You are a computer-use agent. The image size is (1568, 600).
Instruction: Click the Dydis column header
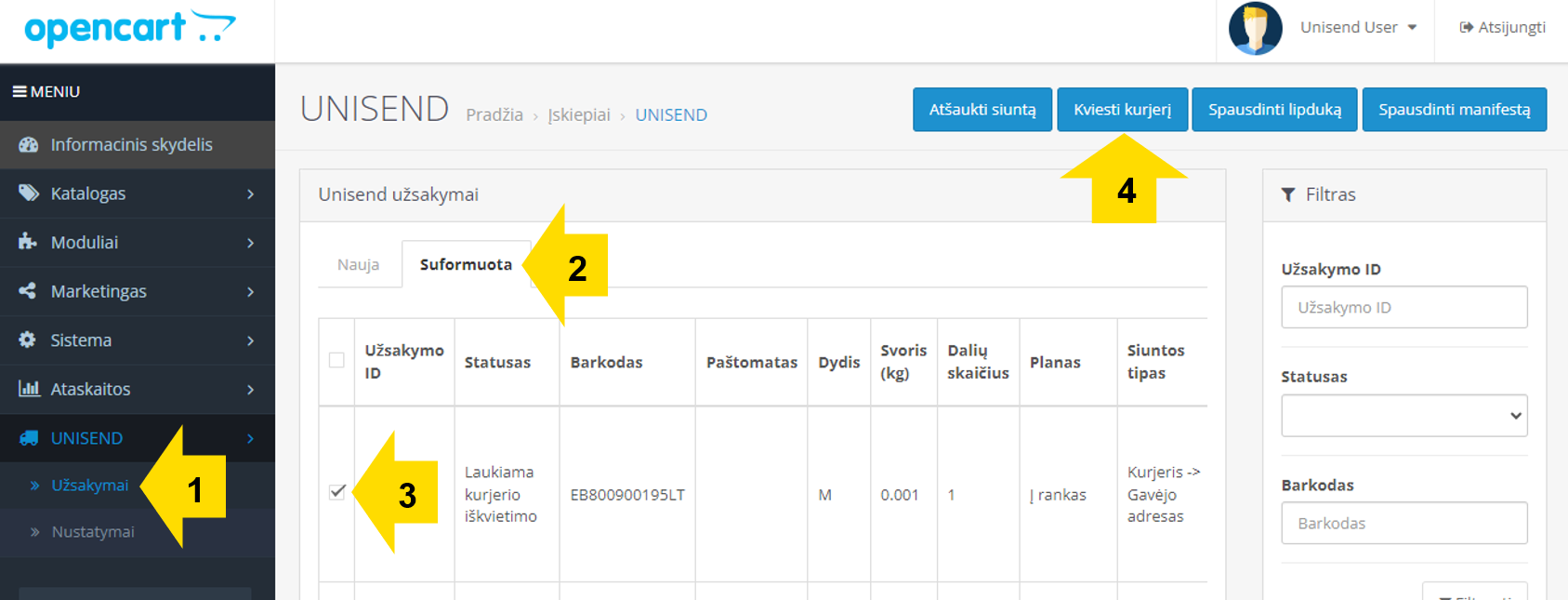coord(839,363)
